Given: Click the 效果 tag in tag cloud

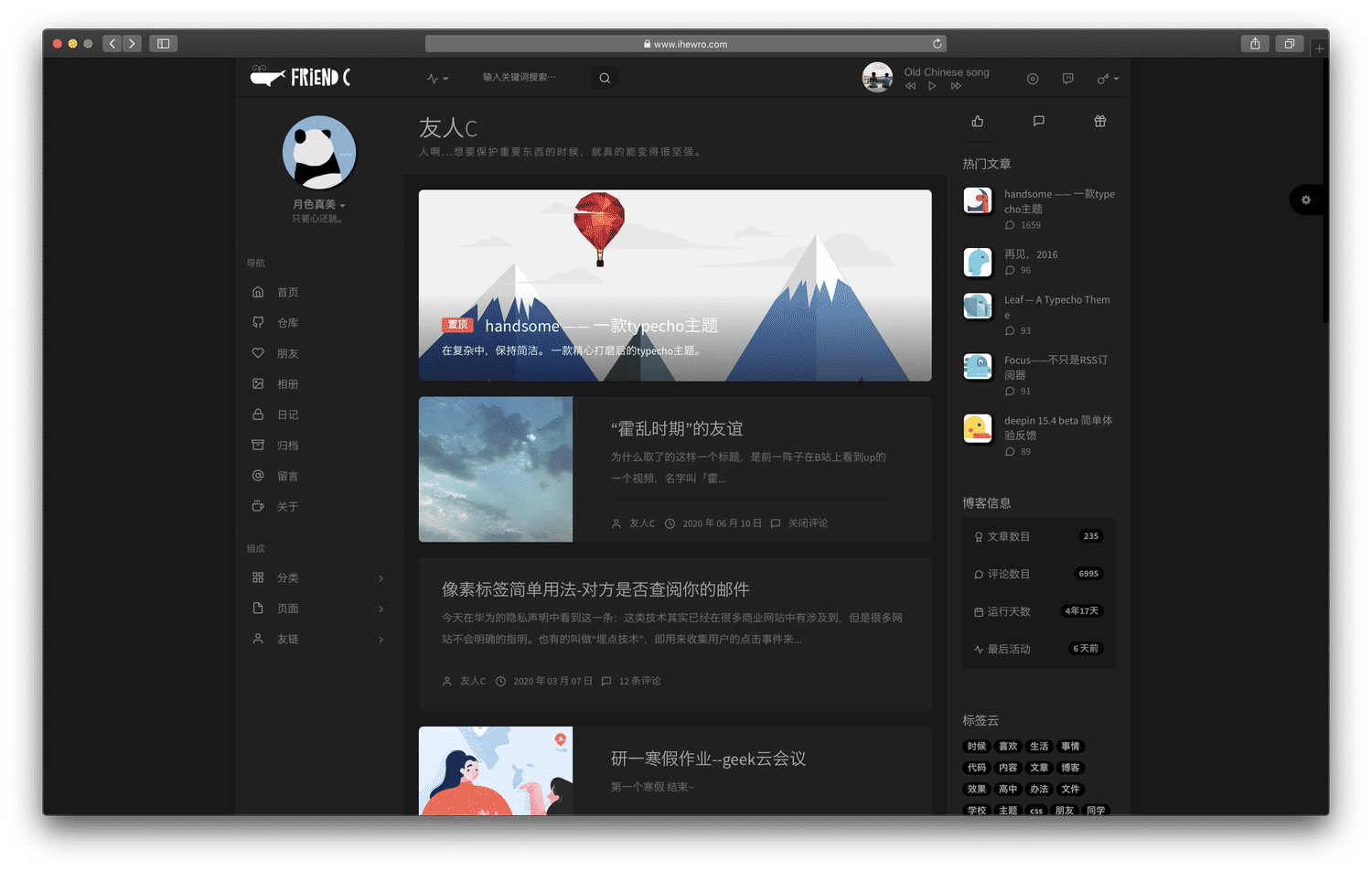Looking at the screenshot, I should pyautogui.click(x=977, y=789).
